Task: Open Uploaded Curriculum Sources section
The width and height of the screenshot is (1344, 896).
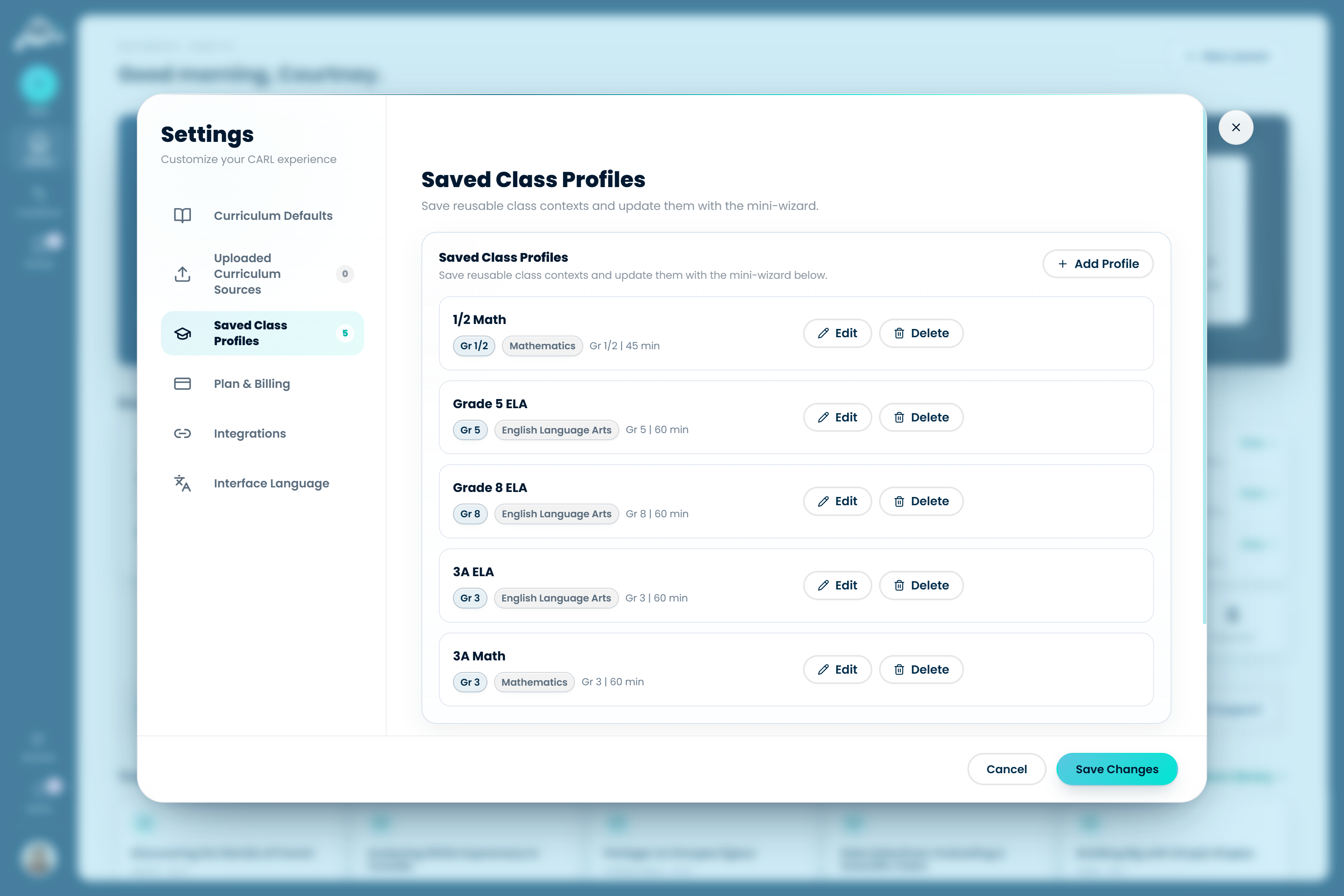Action: pyautogui.click(x=262, y=274)
